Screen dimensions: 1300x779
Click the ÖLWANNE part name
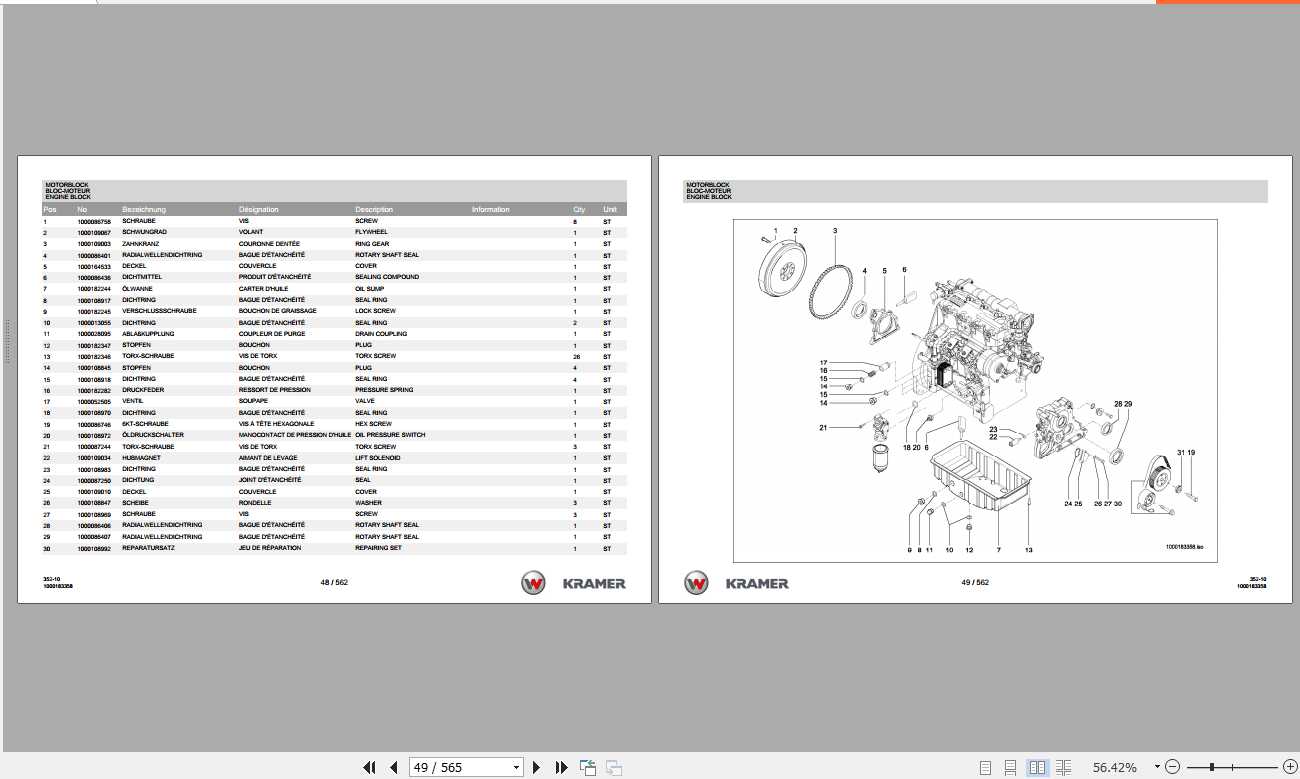tap(135, 289)
